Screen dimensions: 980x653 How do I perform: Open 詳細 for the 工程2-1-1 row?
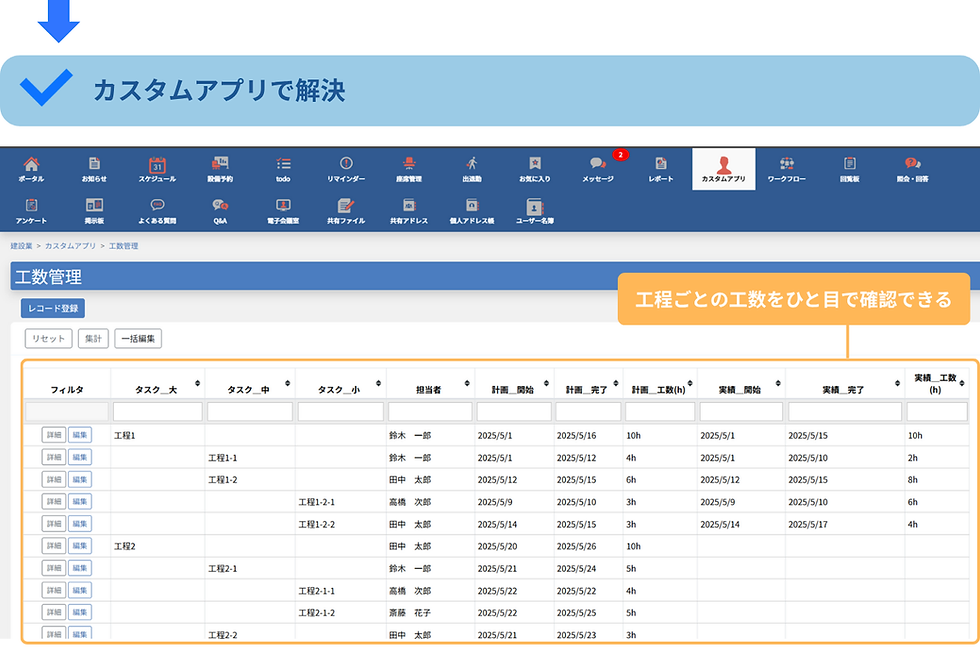pos(54,591)
